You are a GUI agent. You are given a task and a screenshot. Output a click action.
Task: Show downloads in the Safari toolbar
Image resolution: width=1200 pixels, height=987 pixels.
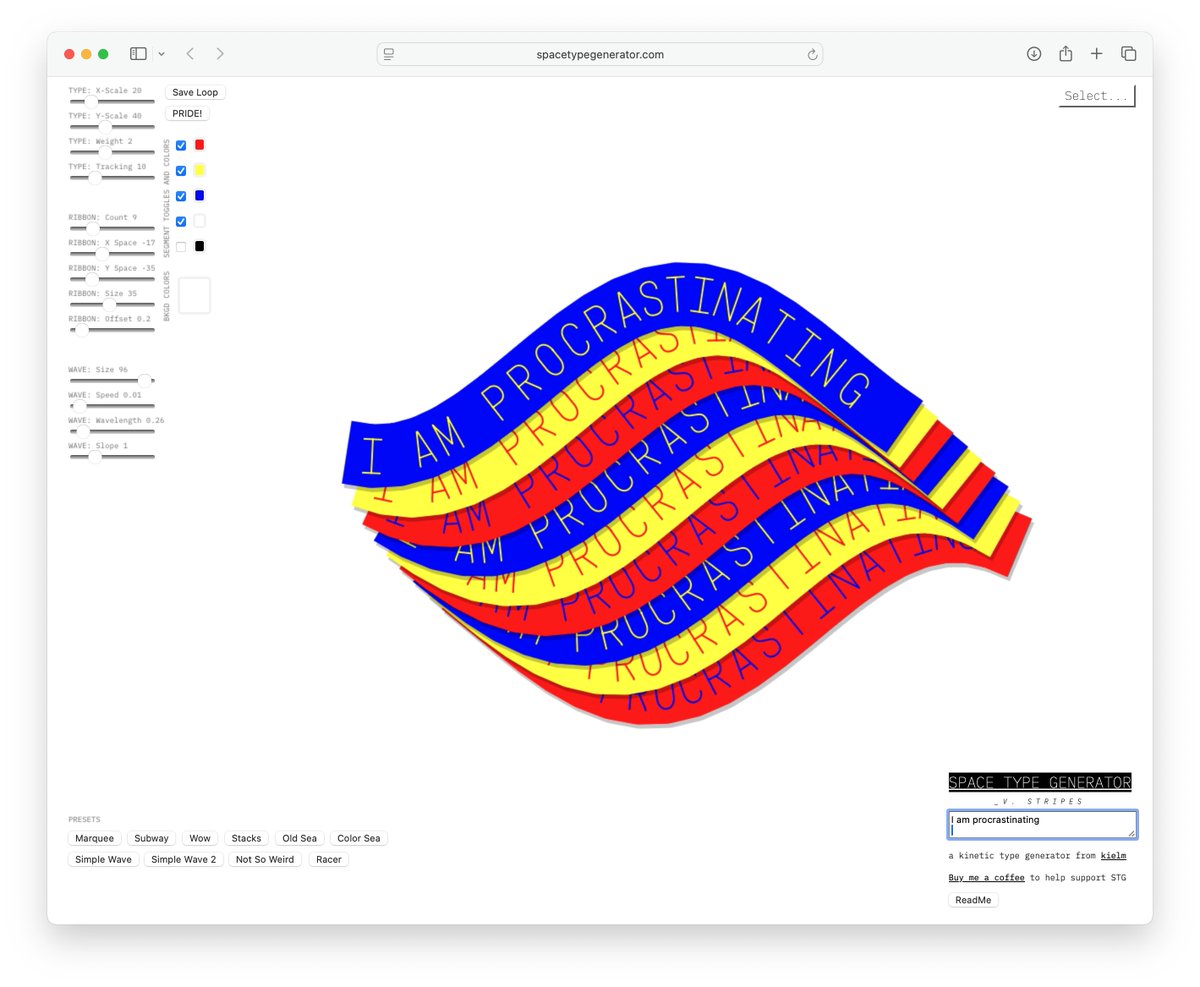(x=1034, y=54)
